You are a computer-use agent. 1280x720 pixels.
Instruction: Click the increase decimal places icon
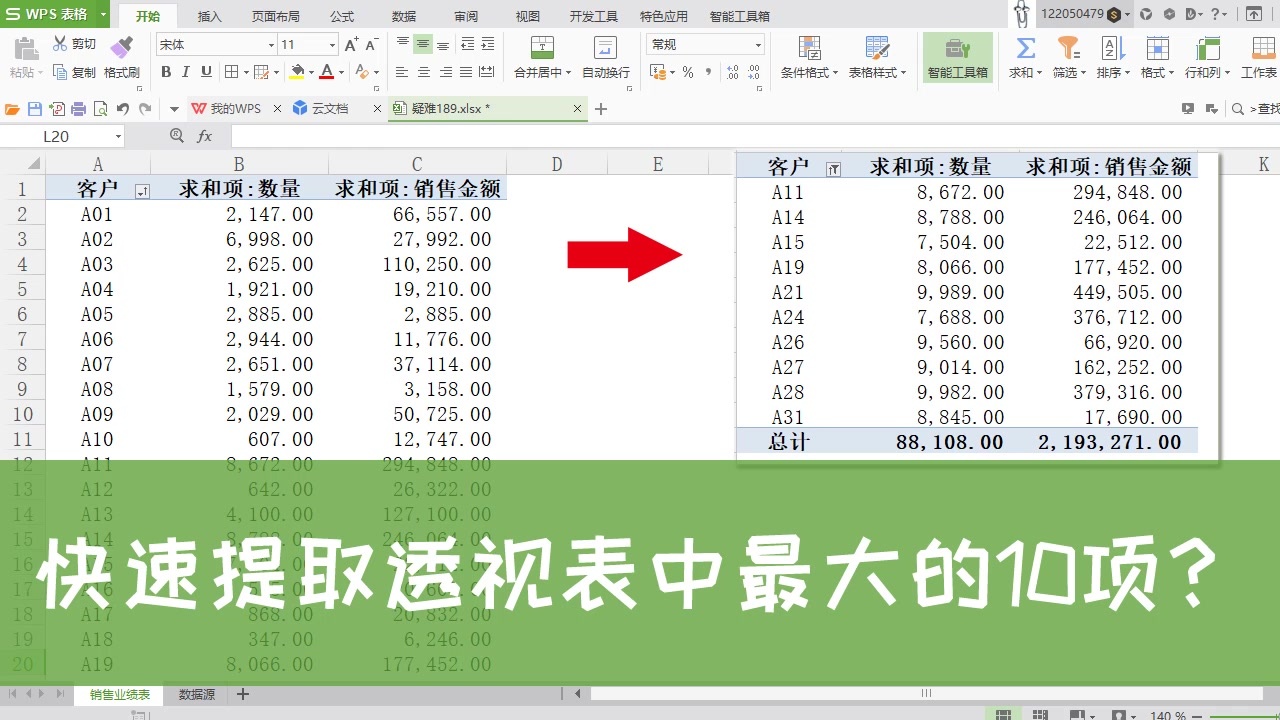click(x=733, y=72)
